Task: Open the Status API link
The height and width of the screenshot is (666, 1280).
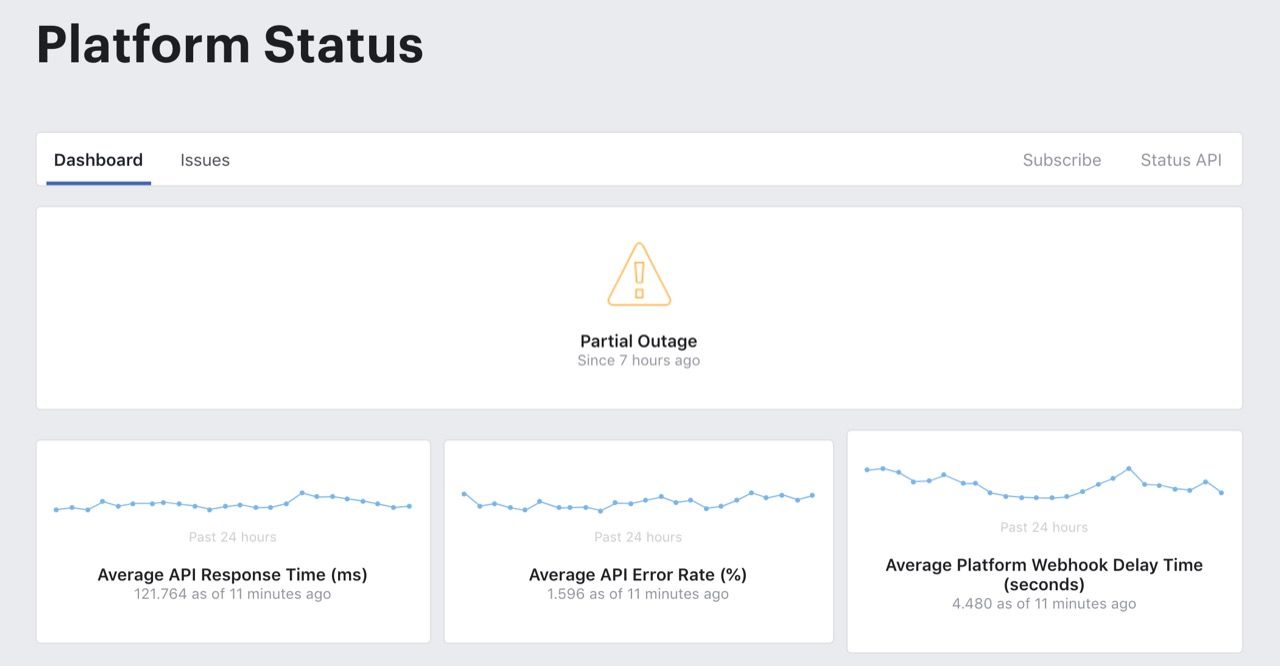Action: coord(1181,160)
